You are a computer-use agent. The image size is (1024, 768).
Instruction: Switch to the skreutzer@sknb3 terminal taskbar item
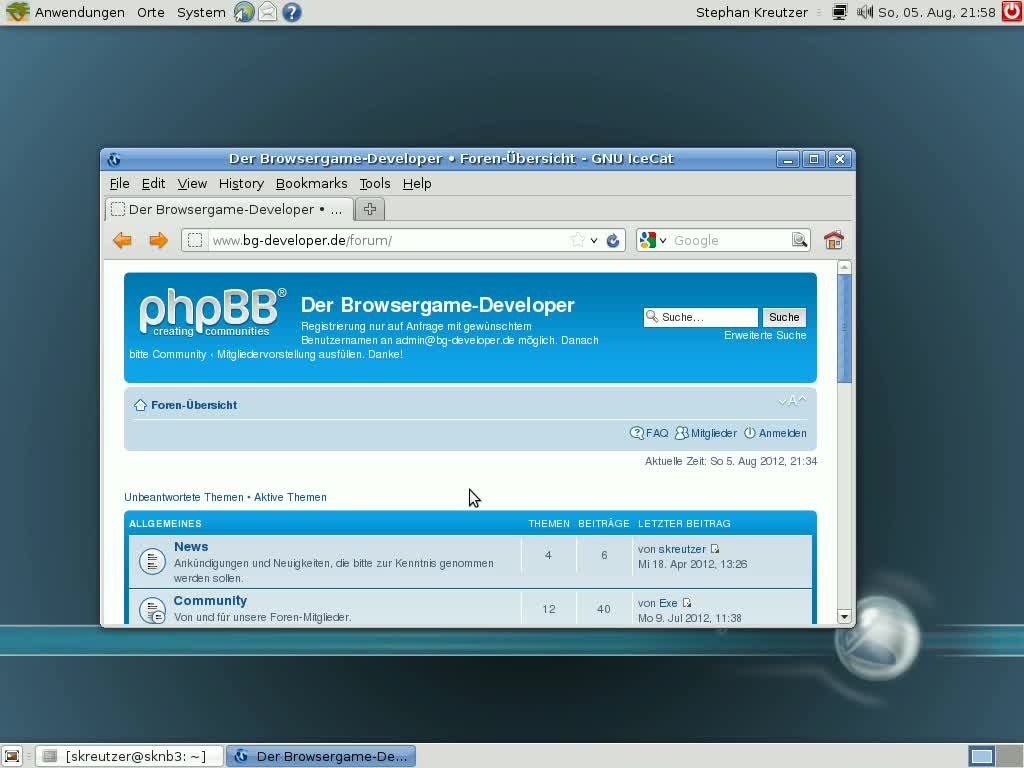click(x=129, y=756)
